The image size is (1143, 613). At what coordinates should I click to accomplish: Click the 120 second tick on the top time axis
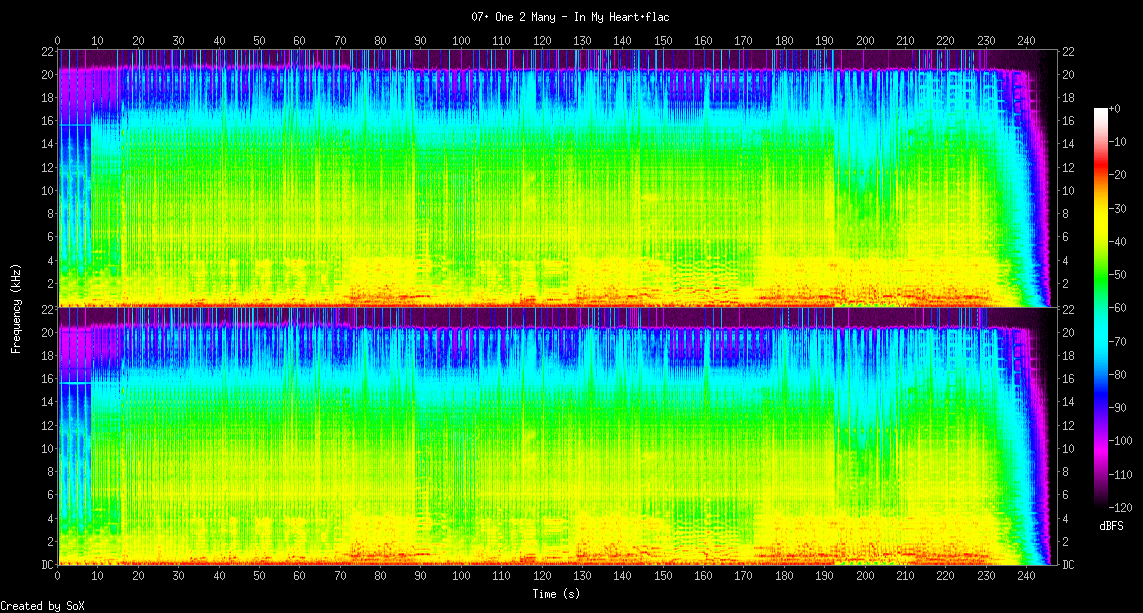click(x=542, y=41)
